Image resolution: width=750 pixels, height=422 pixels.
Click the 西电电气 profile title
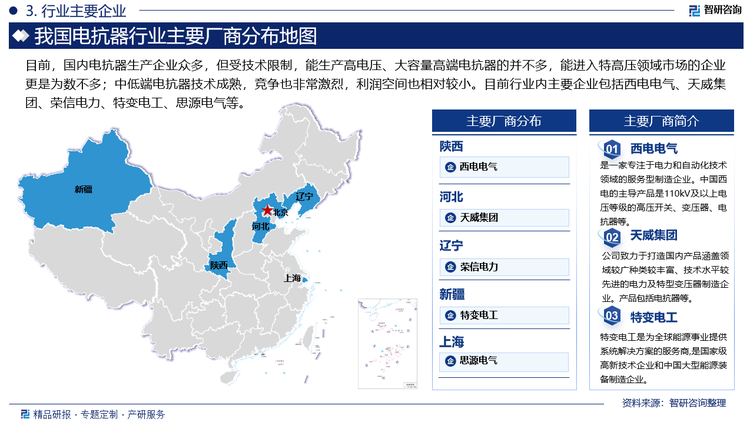[653, 149]
